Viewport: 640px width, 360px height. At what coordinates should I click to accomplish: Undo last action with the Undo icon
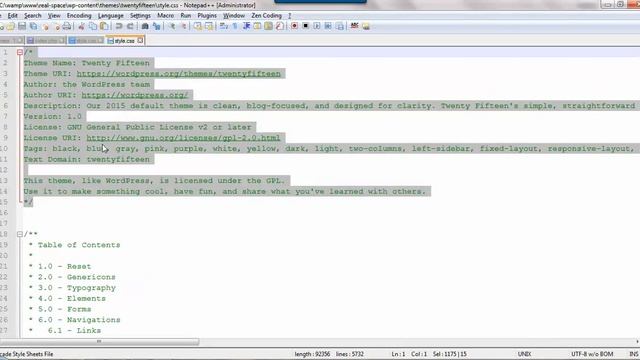click(119, 26)
